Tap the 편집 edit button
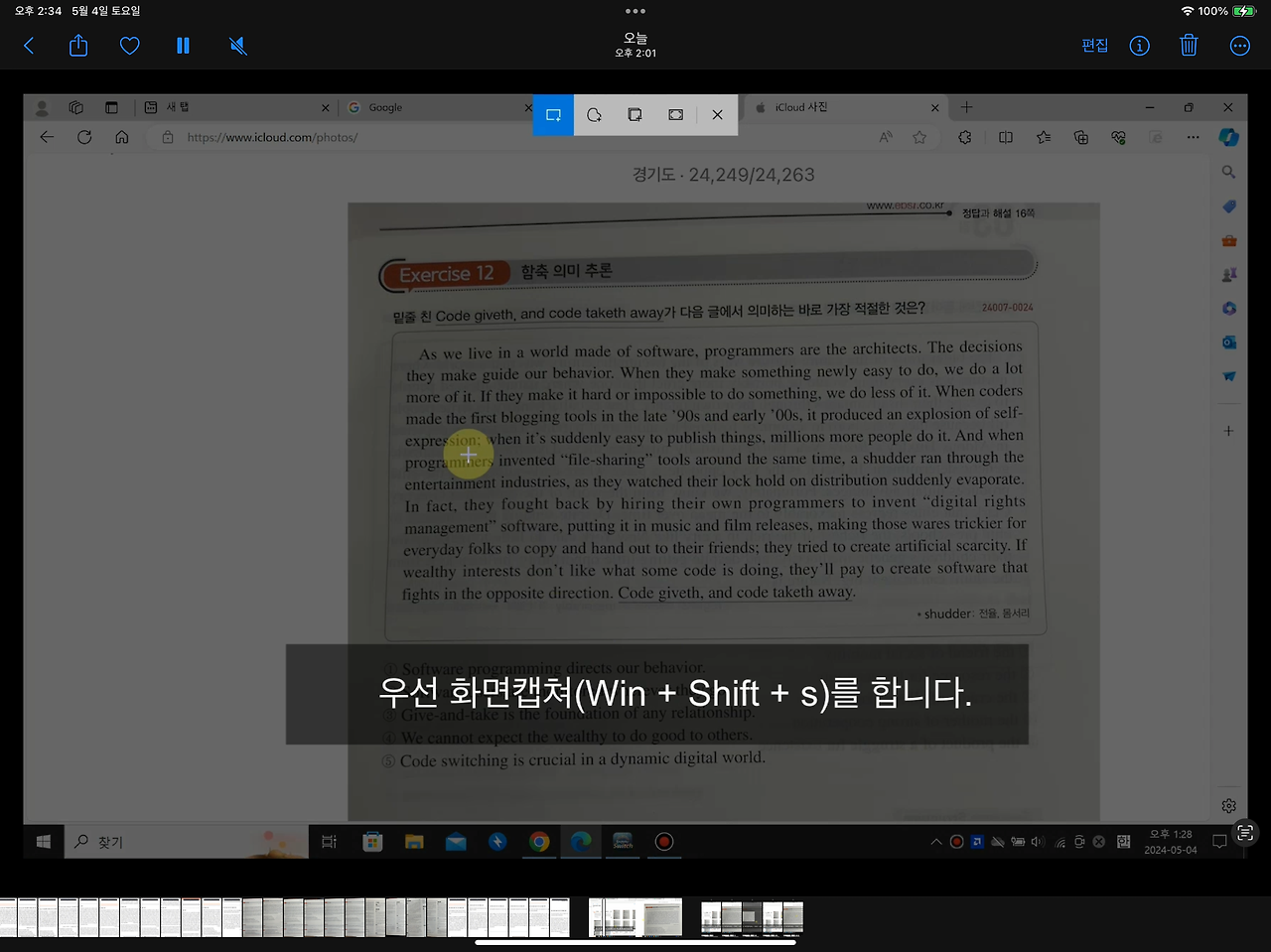1271x952 pixels. tap(1094, 46)
